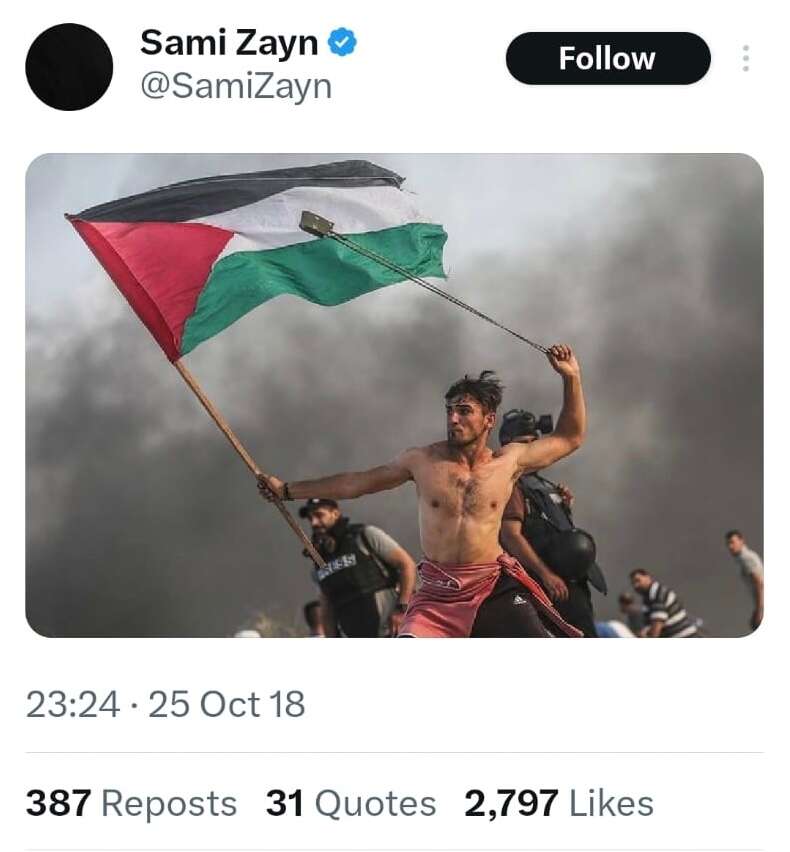View the 31 Quotes list

click(x=350, y=804)
